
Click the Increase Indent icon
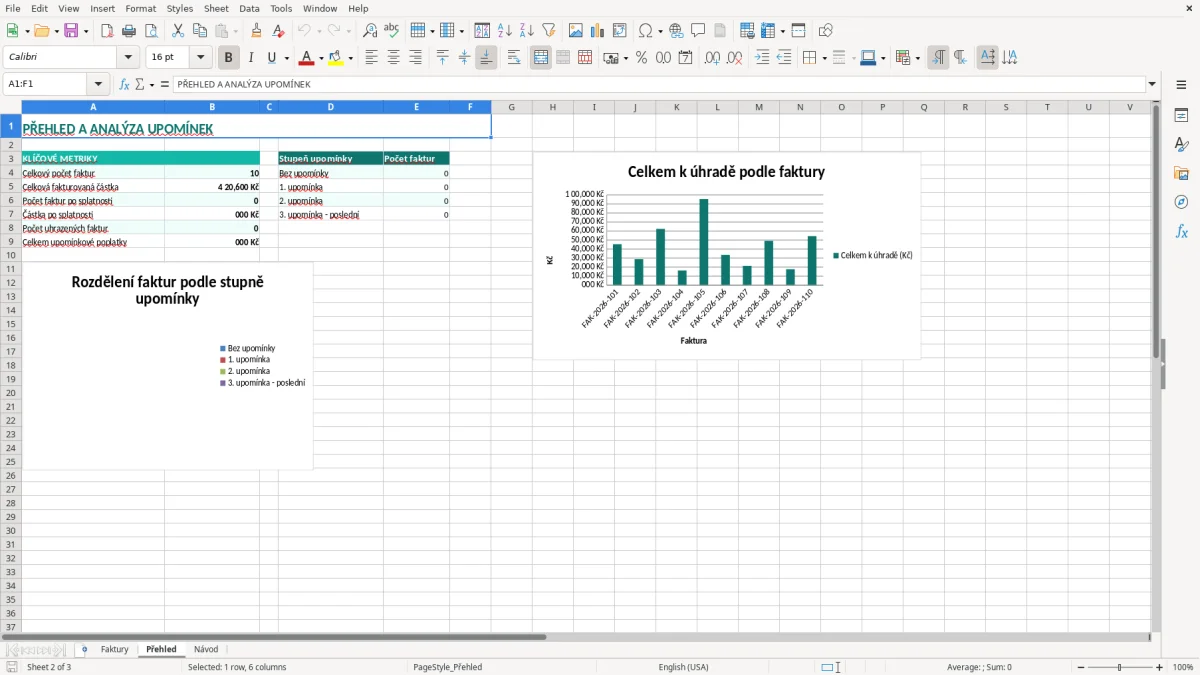click(762, 58)
